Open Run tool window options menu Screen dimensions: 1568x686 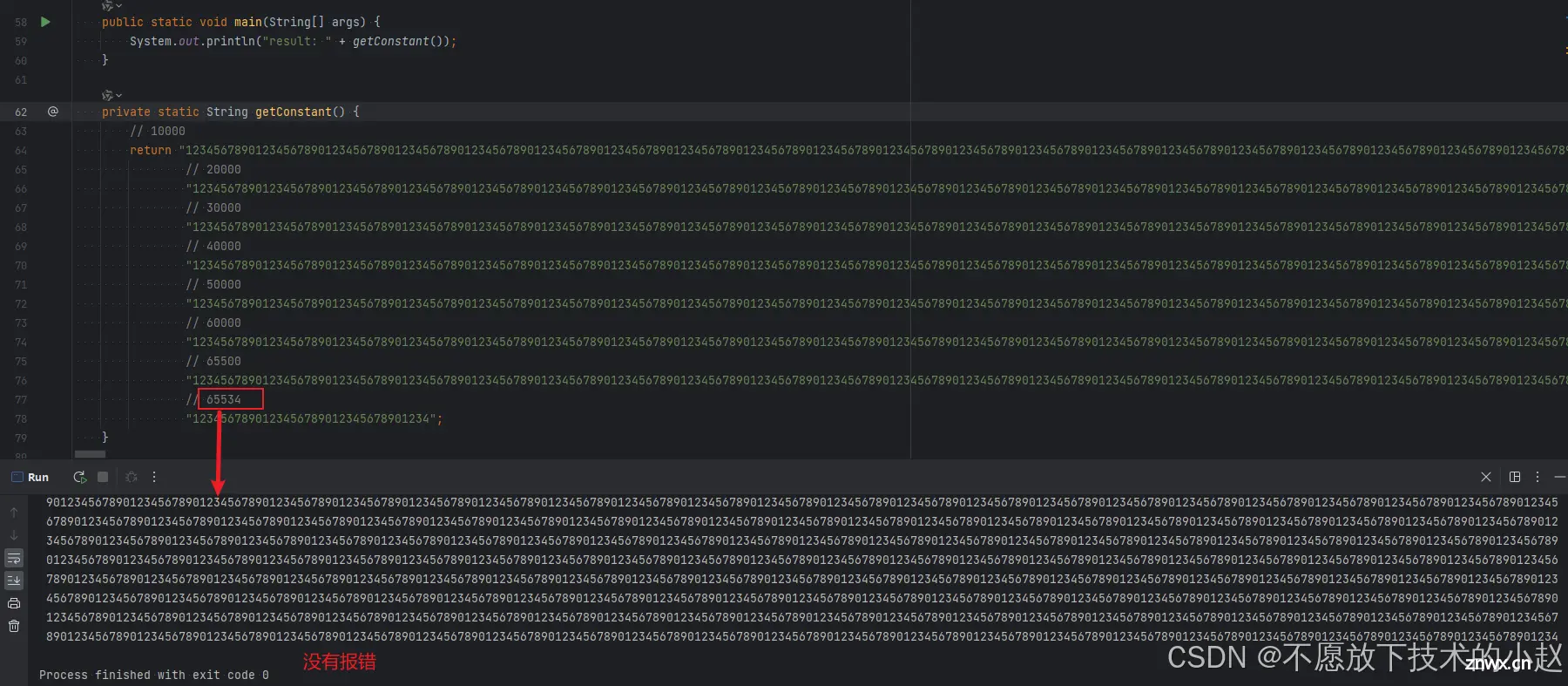click(1538, 477)
